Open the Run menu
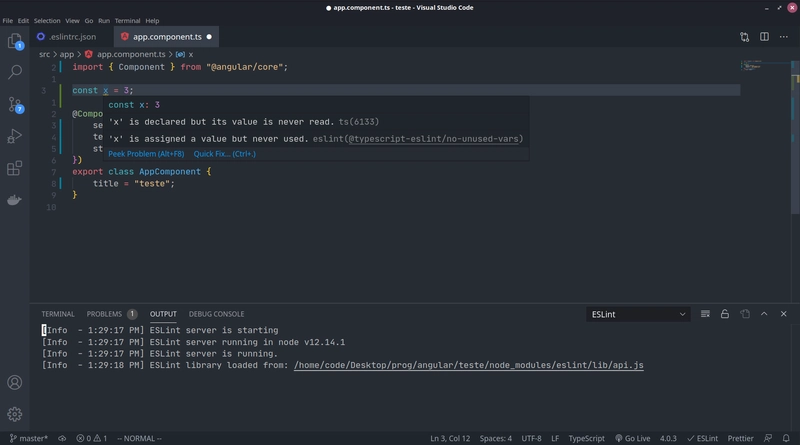The image size is (800, 445). (104, 21)
